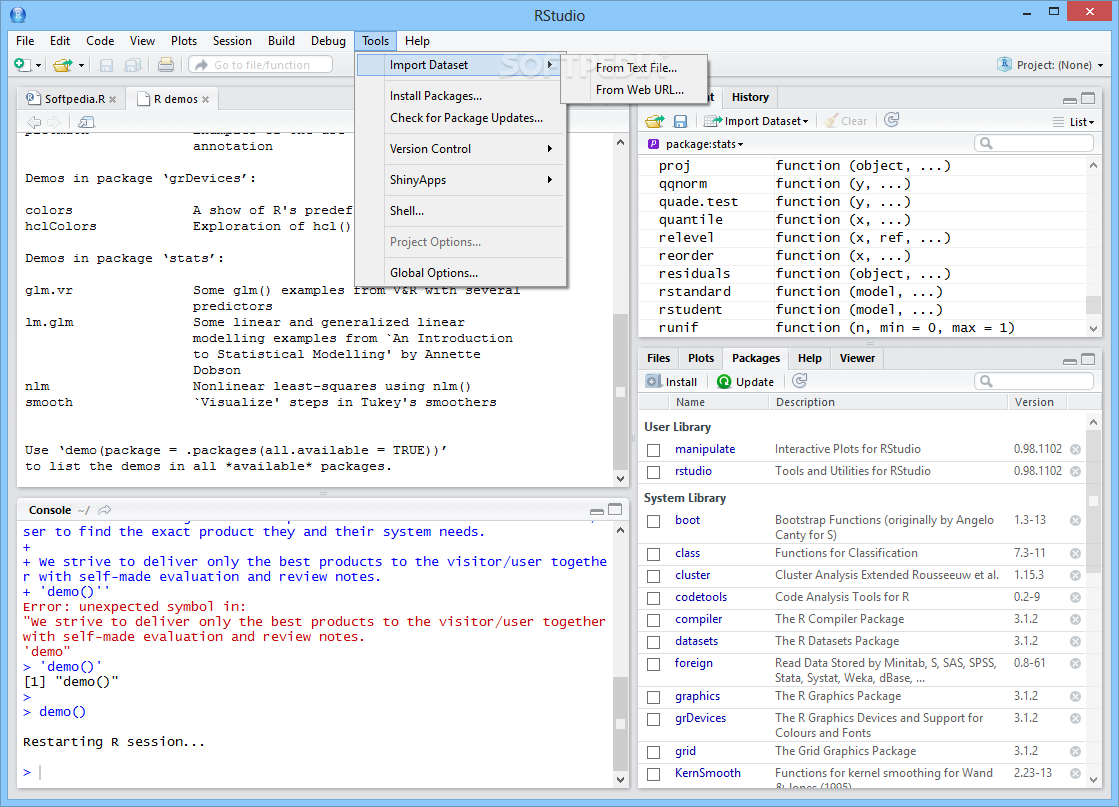Remove the boot package with its x icon
The image size is (1119, 807).
click(1075, 521)
